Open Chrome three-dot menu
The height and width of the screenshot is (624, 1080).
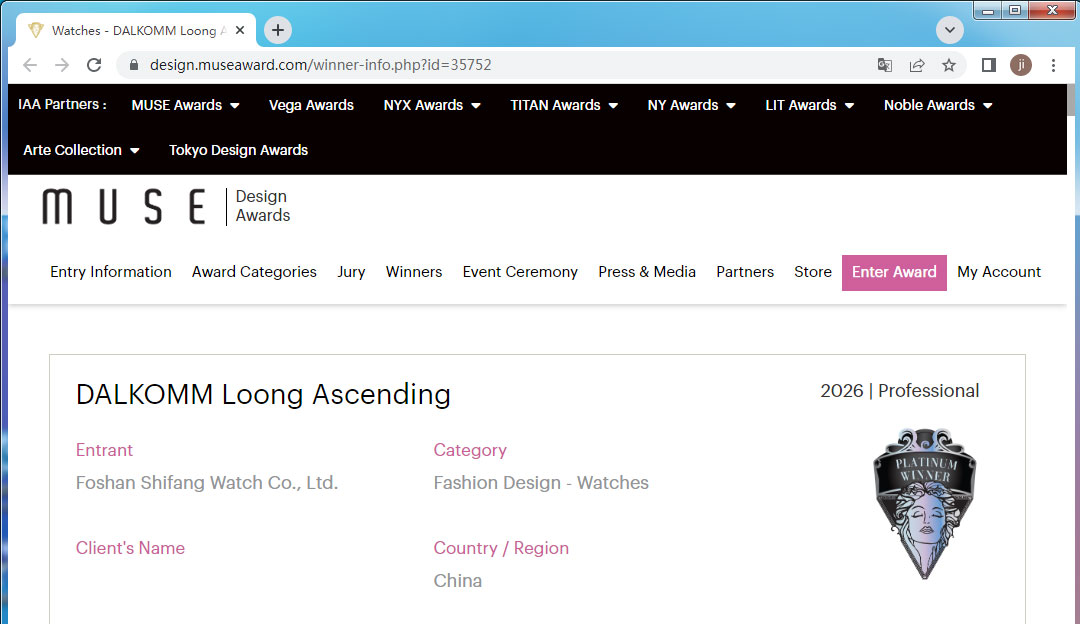pos(1053,65)
